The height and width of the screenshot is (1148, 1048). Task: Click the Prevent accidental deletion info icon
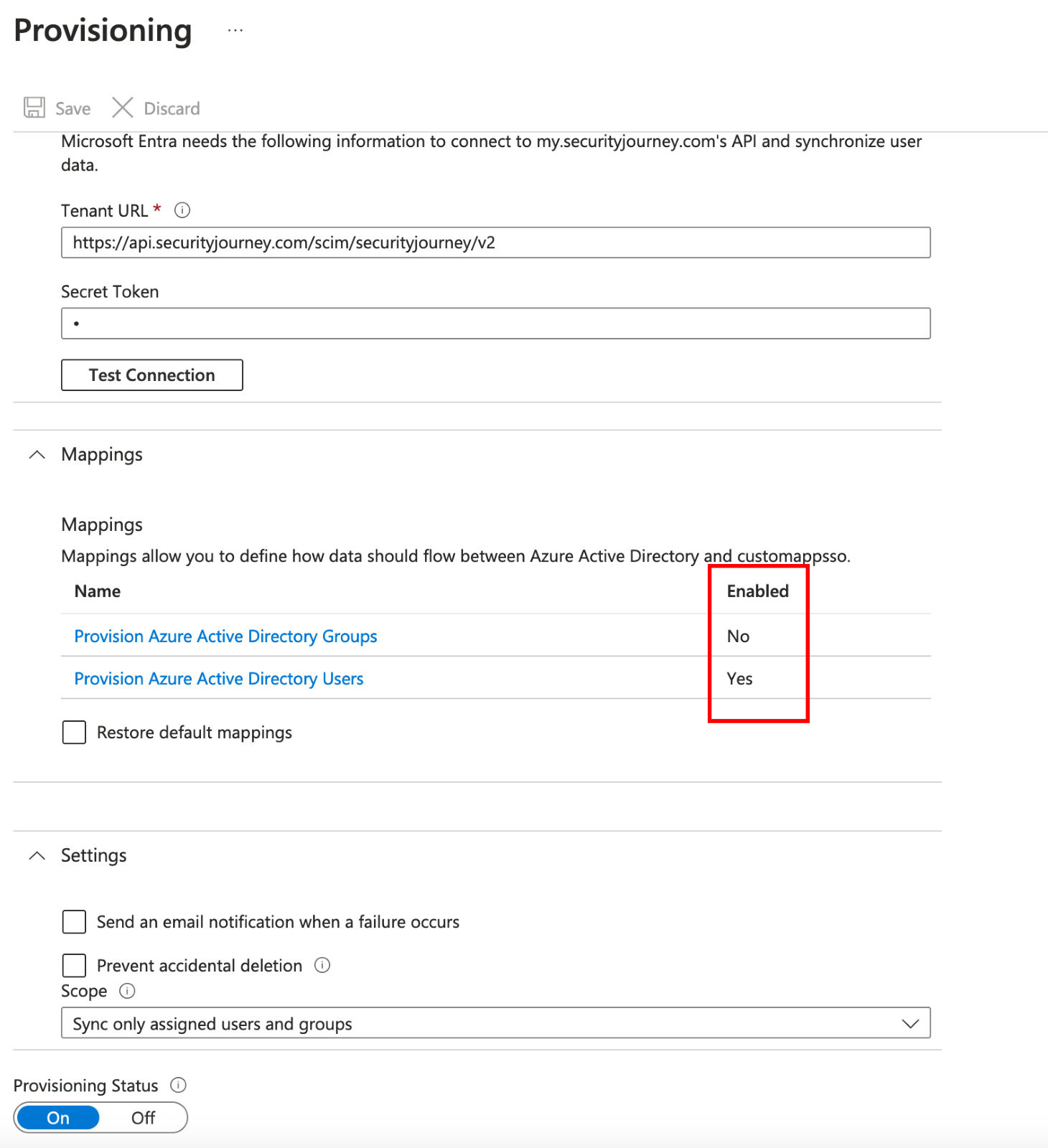coord(322,965)
